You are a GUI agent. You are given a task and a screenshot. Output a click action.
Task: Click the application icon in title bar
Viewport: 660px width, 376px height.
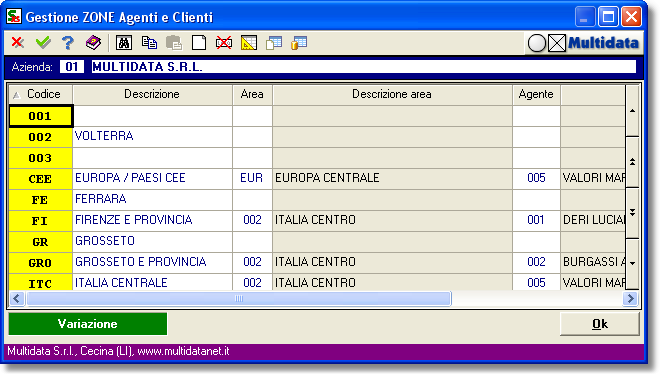point(13,16)
